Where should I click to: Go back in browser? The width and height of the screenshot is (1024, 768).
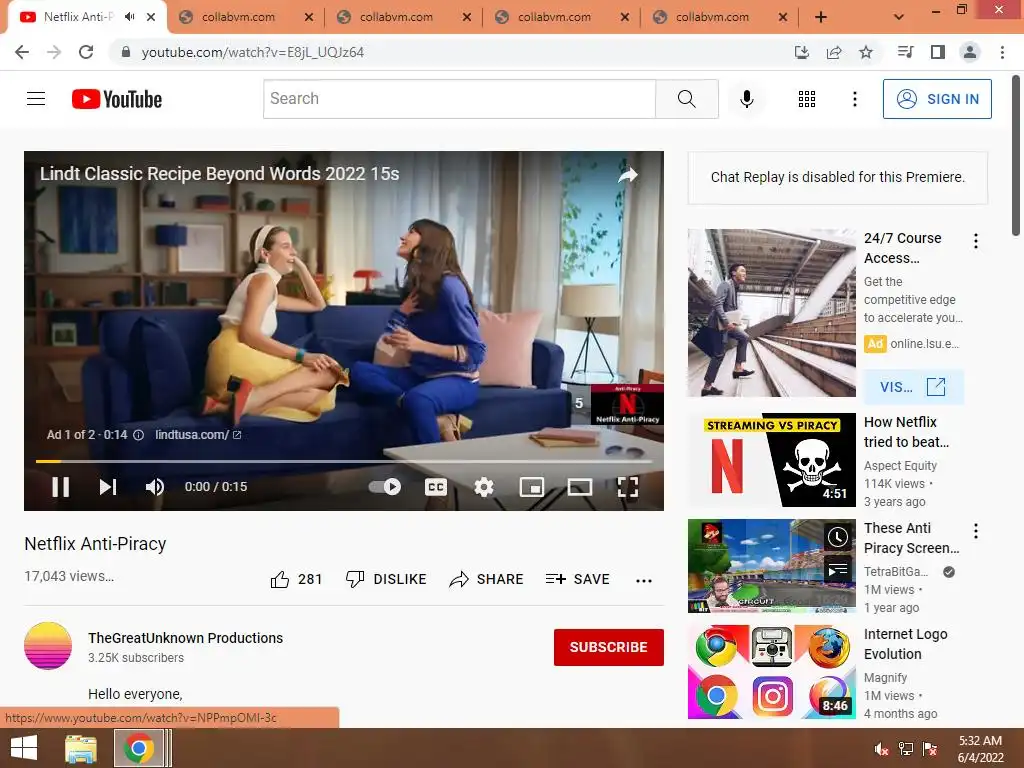click(22, 52)
